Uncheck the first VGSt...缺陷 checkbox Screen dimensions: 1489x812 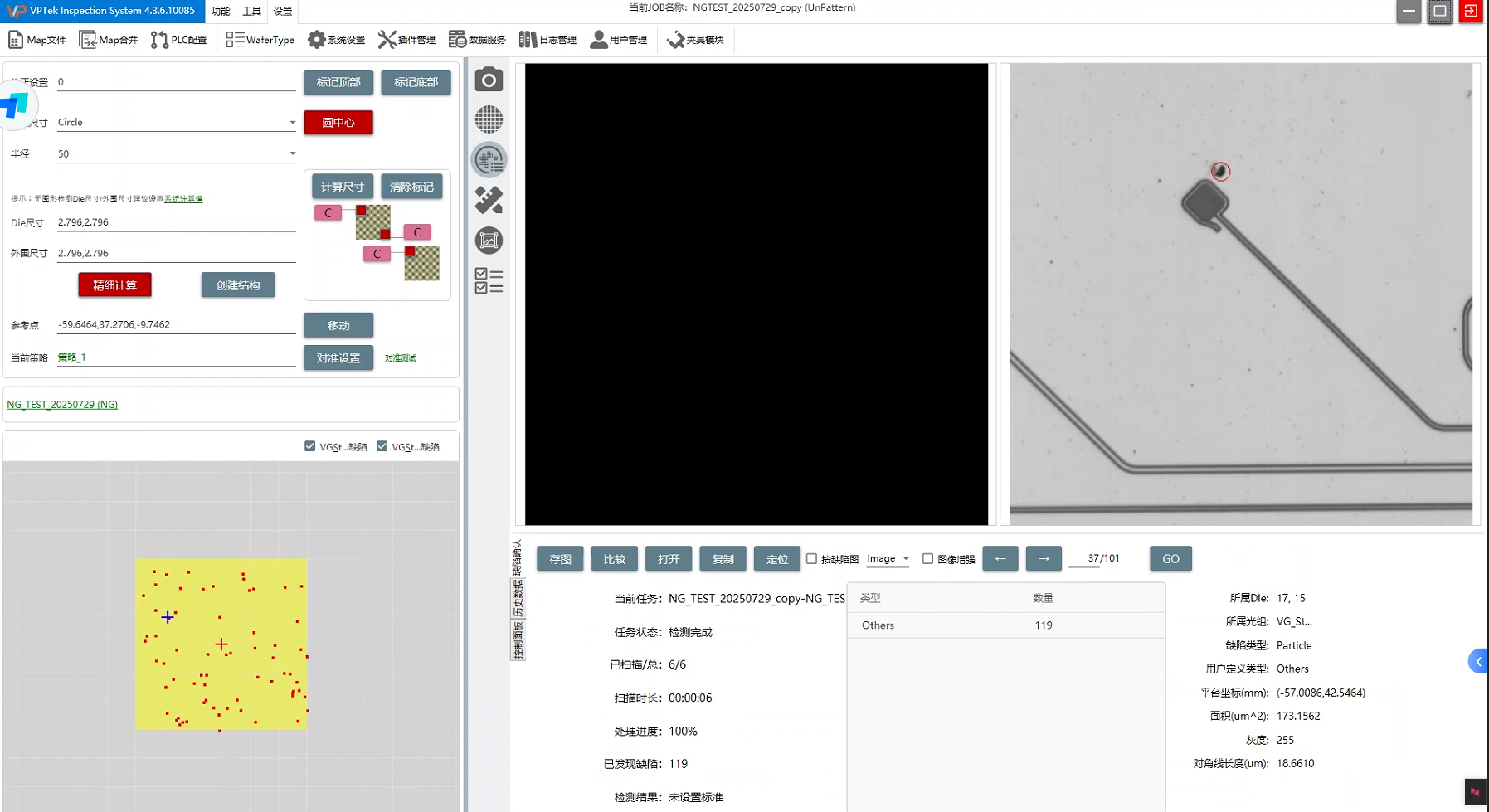(310, 446)
